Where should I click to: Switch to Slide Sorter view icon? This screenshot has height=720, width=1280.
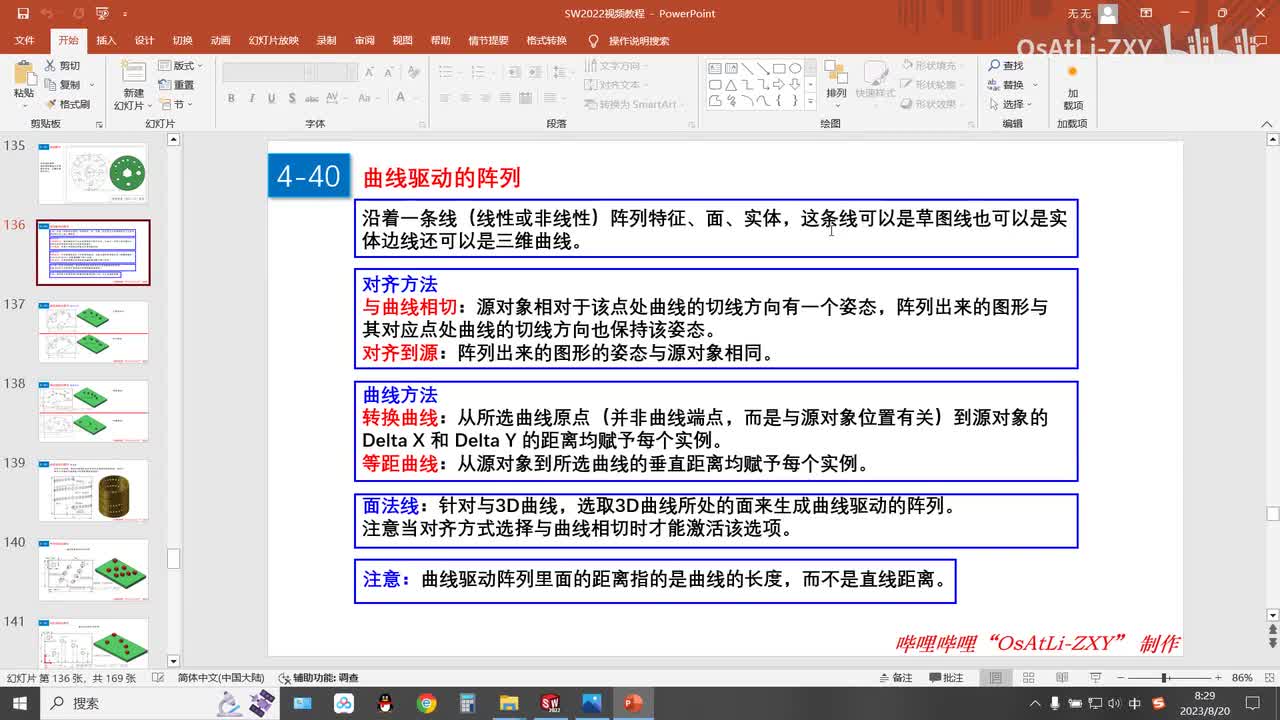[1027, 678]
